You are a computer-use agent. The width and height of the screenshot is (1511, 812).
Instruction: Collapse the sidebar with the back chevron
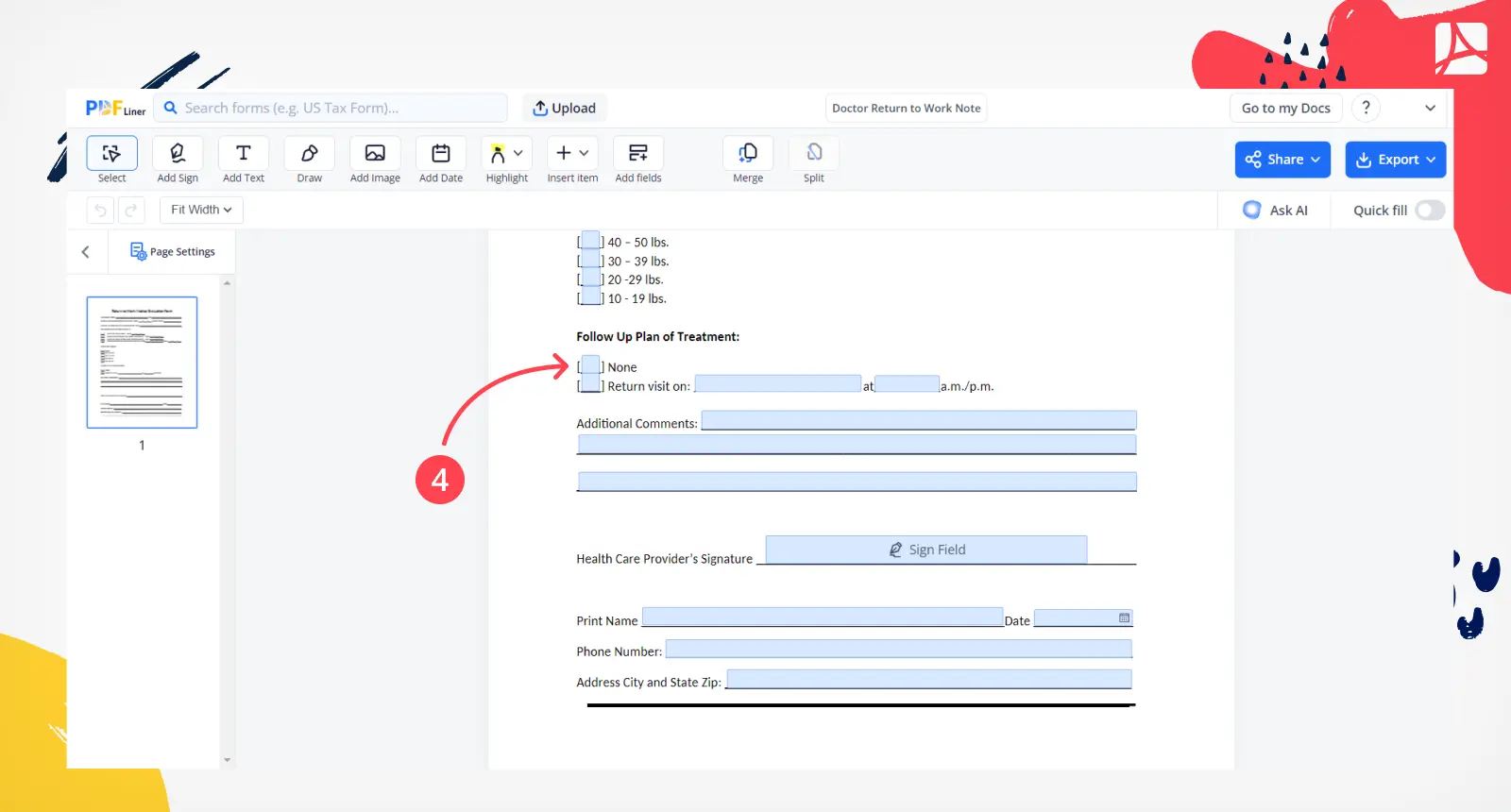[x=86, y=252]
